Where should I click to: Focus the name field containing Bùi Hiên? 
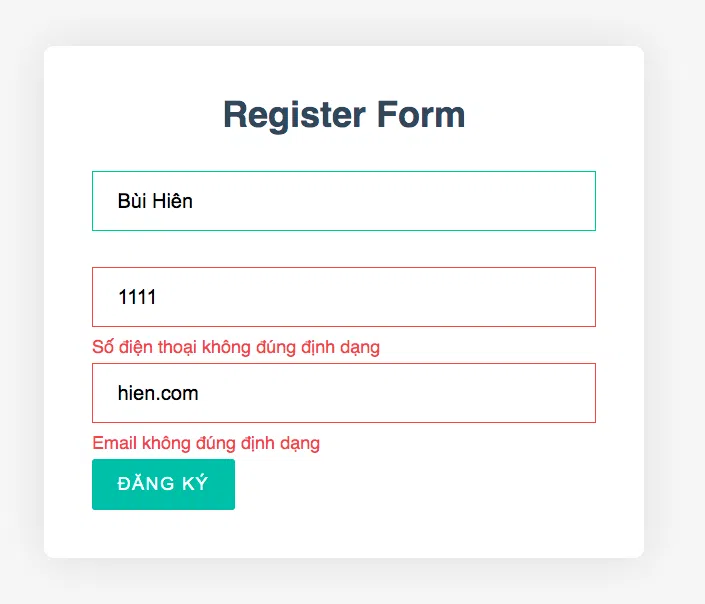coord(344,201)
